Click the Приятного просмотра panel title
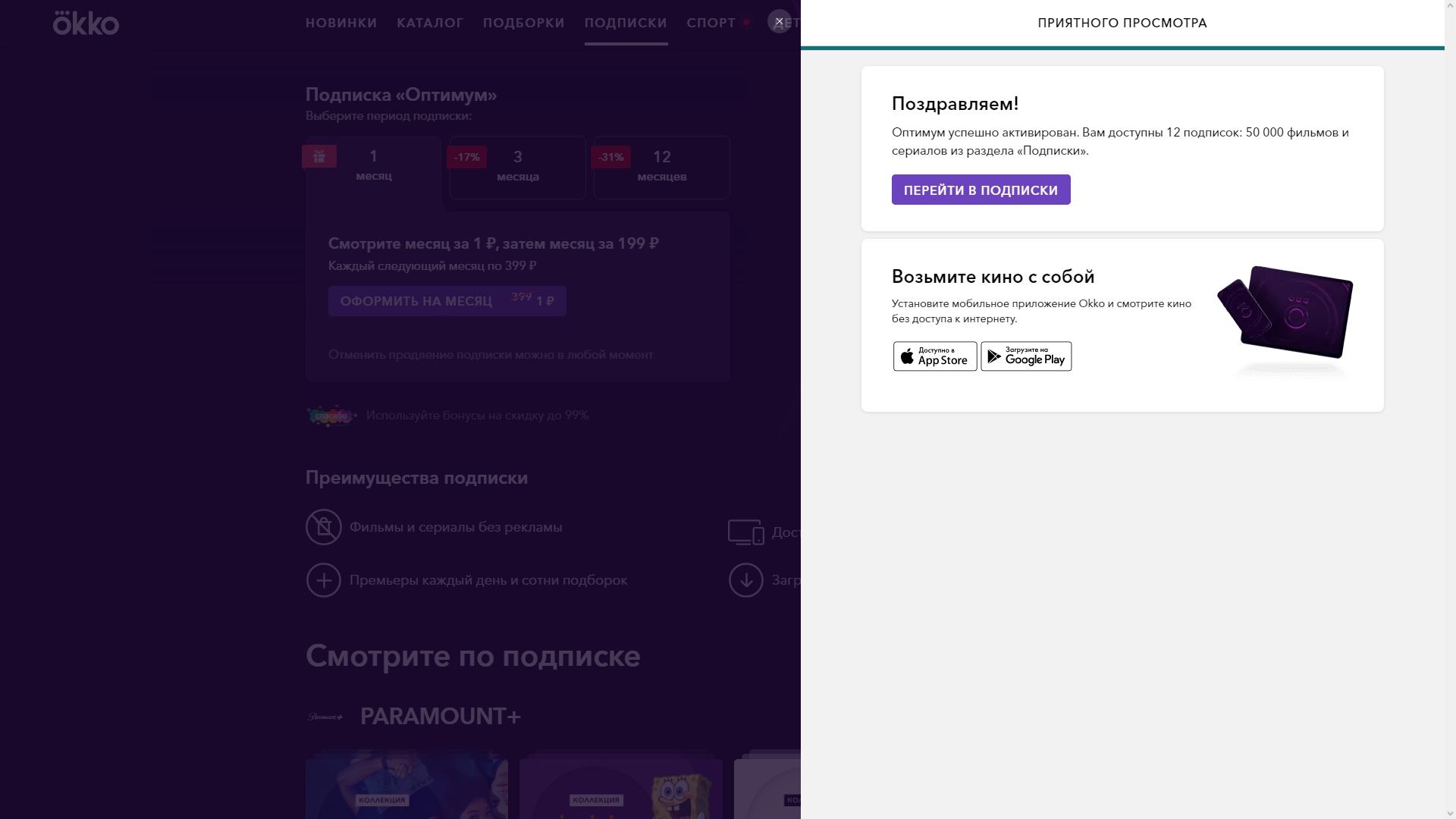 1122,23
